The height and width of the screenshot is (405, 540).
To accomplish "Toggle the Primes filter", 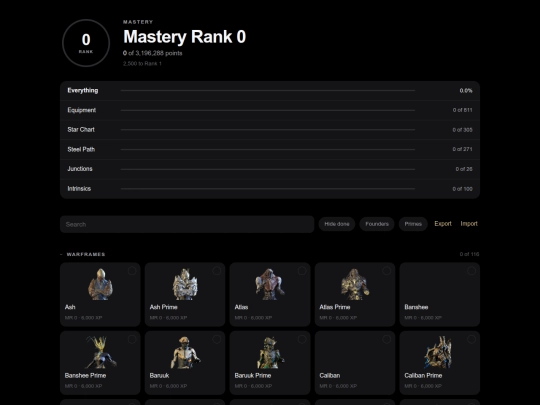I will click(413, 224).
